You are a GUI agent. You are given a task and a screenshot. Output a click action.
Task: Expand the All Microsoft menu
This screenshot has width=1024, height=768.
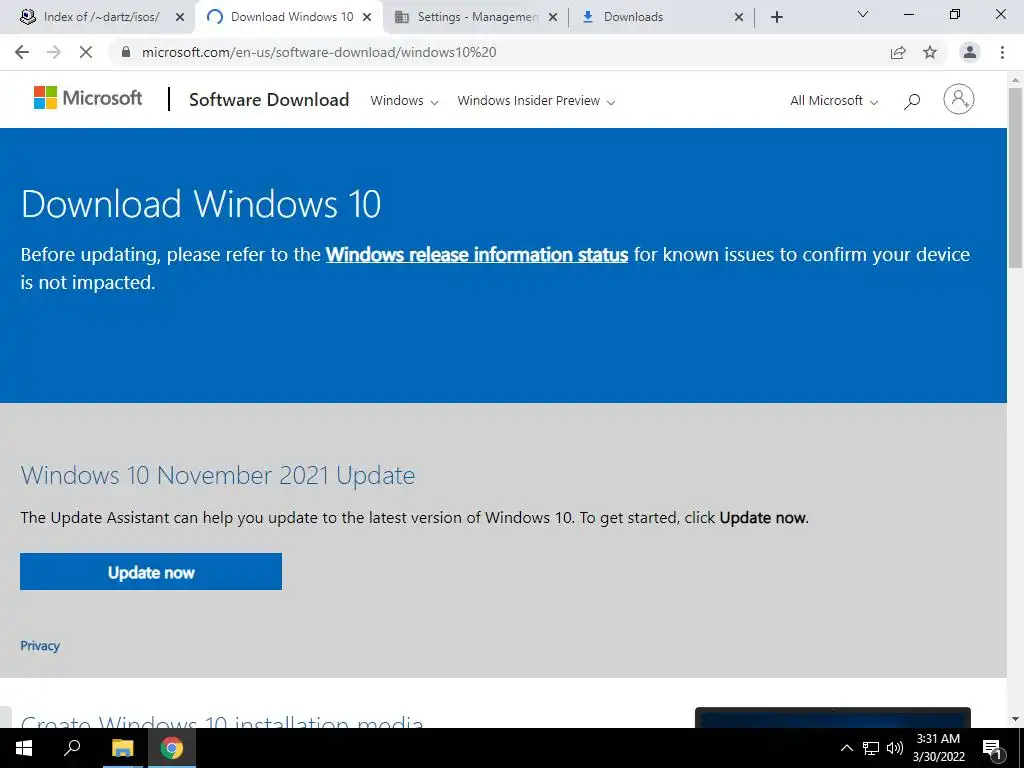[x=834, y=101]
